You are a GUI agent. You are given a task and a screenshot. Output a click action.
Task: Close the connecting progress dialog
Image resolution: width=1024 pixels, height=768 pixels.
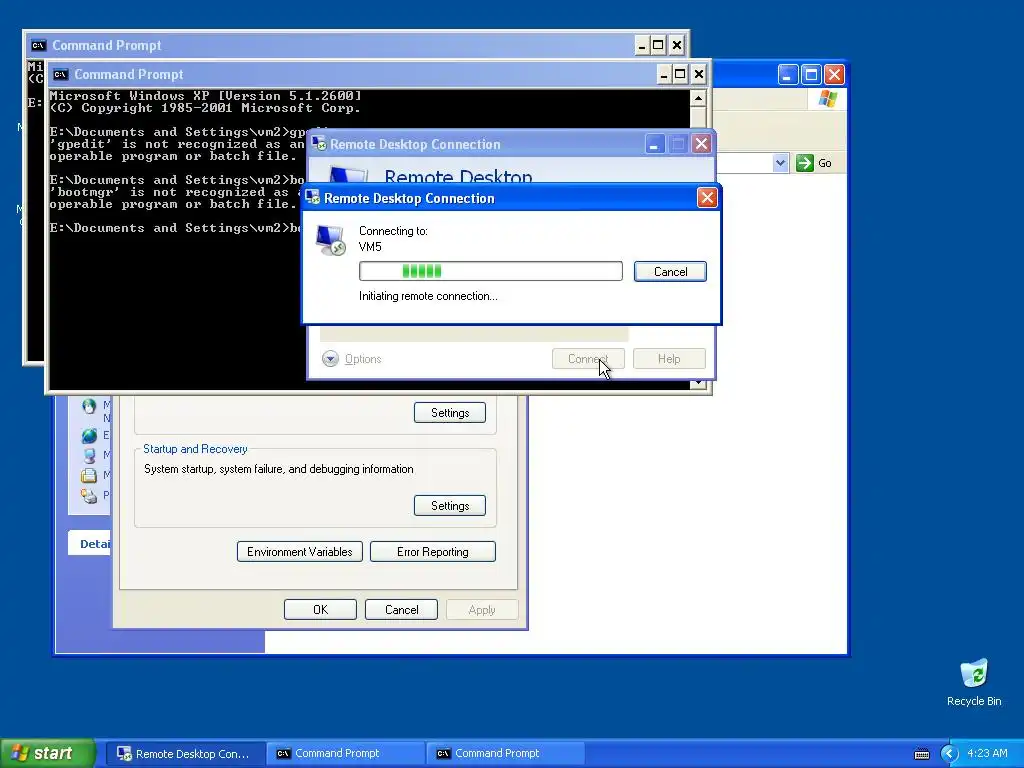(x=707, y=198)
